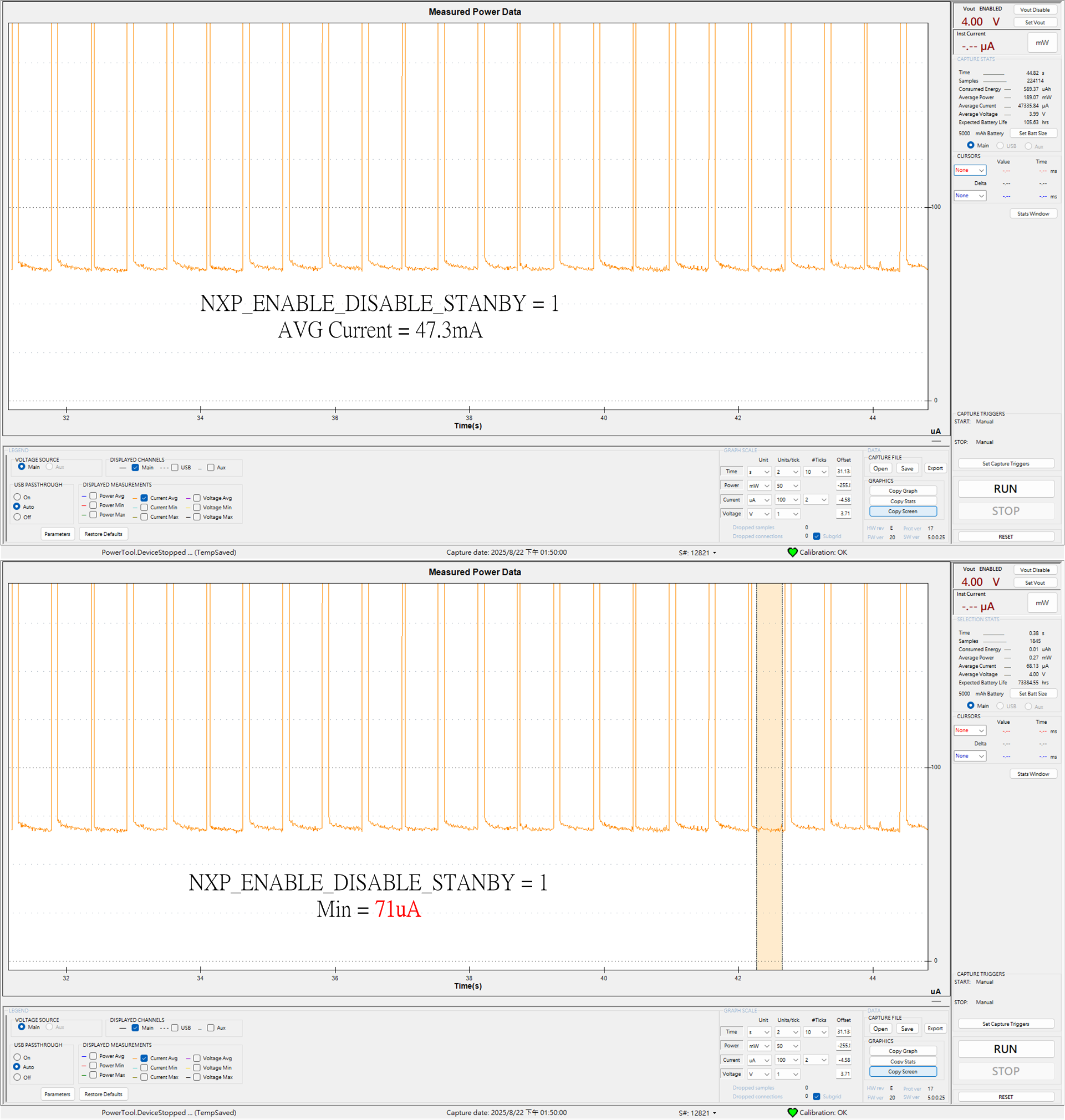Click the collapse dash below top graph's uA label
Screen dimensions: 1065x1120
click(x=936, y=441)
